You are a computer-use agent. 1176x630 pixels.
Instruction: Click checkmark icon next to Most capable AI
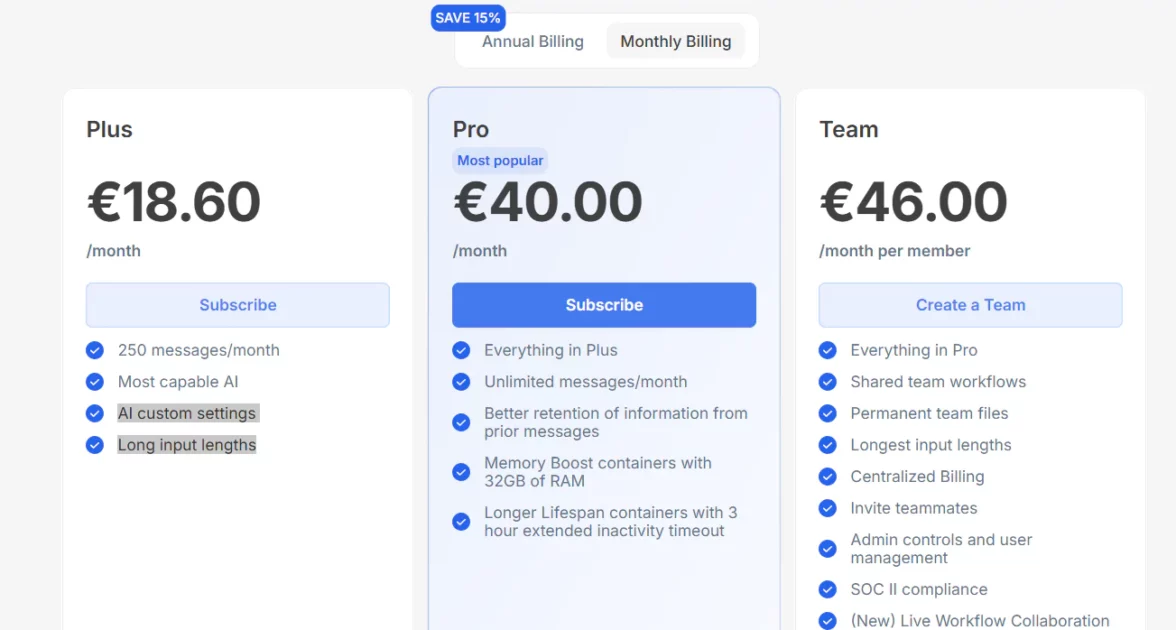coord(95,382)
